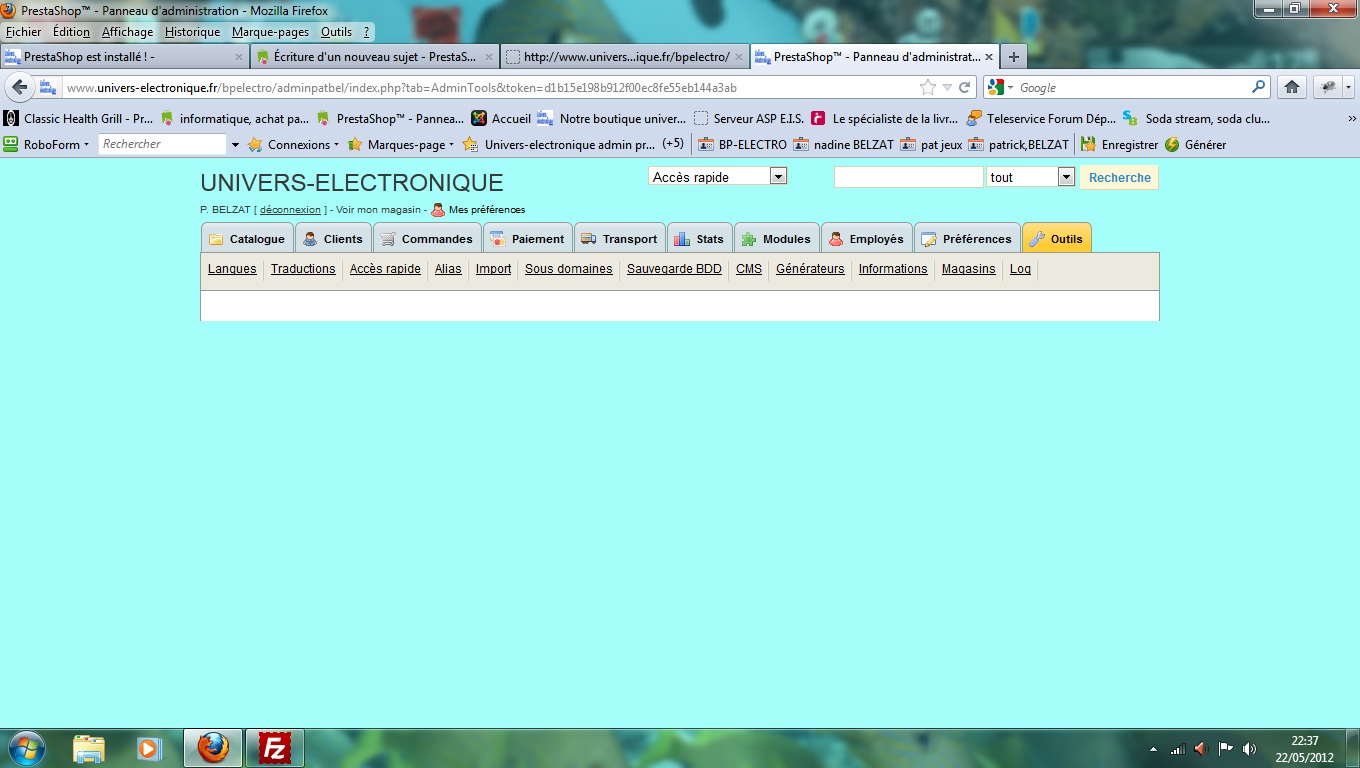
Task: Focus the admin search text field
Action: click(909, 177)
